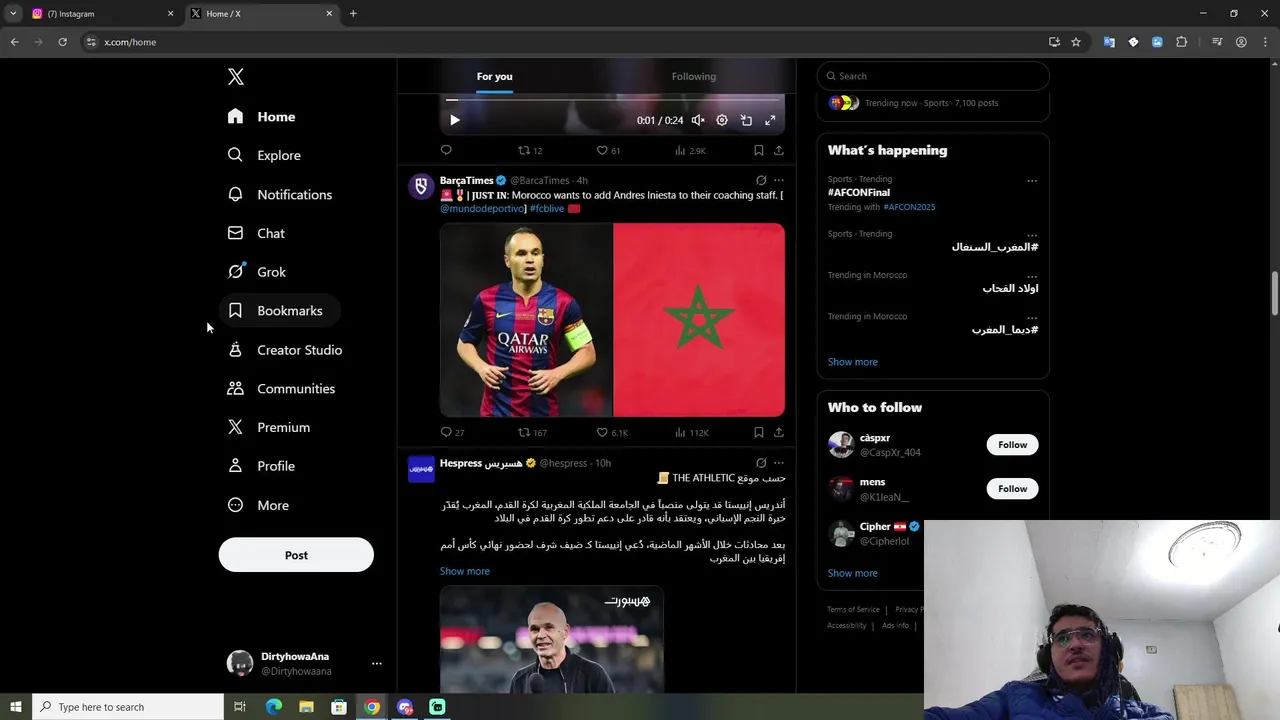Show more trends in What's happening

pos(853,362)
